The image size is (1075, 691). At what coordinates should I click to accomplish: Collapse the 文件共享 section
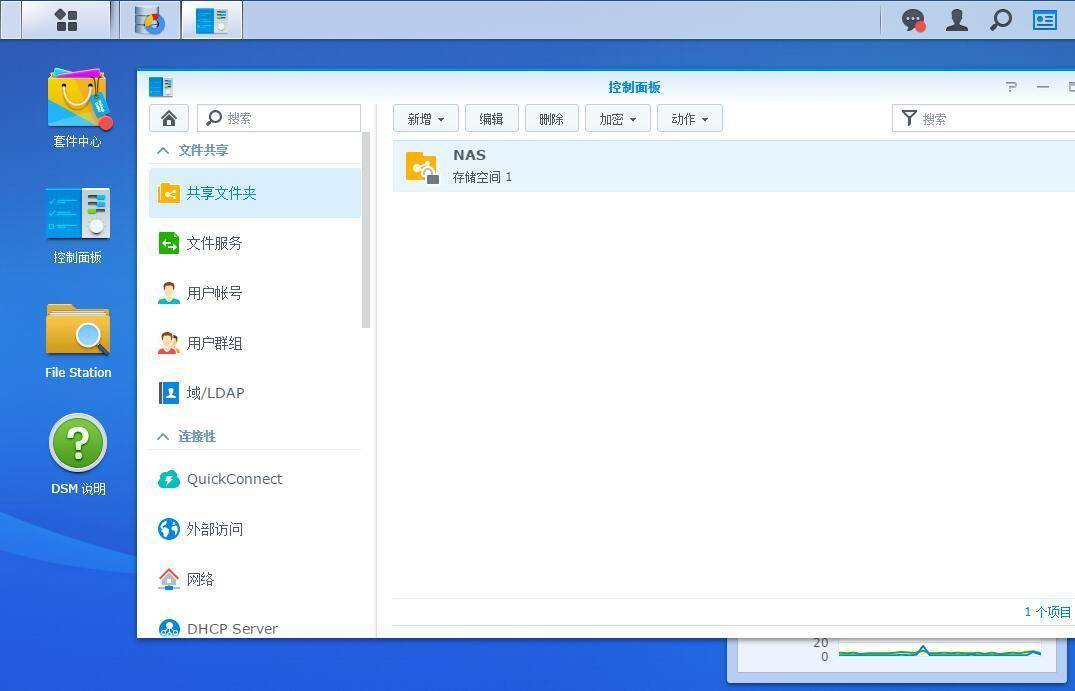(x=163, y=151)
